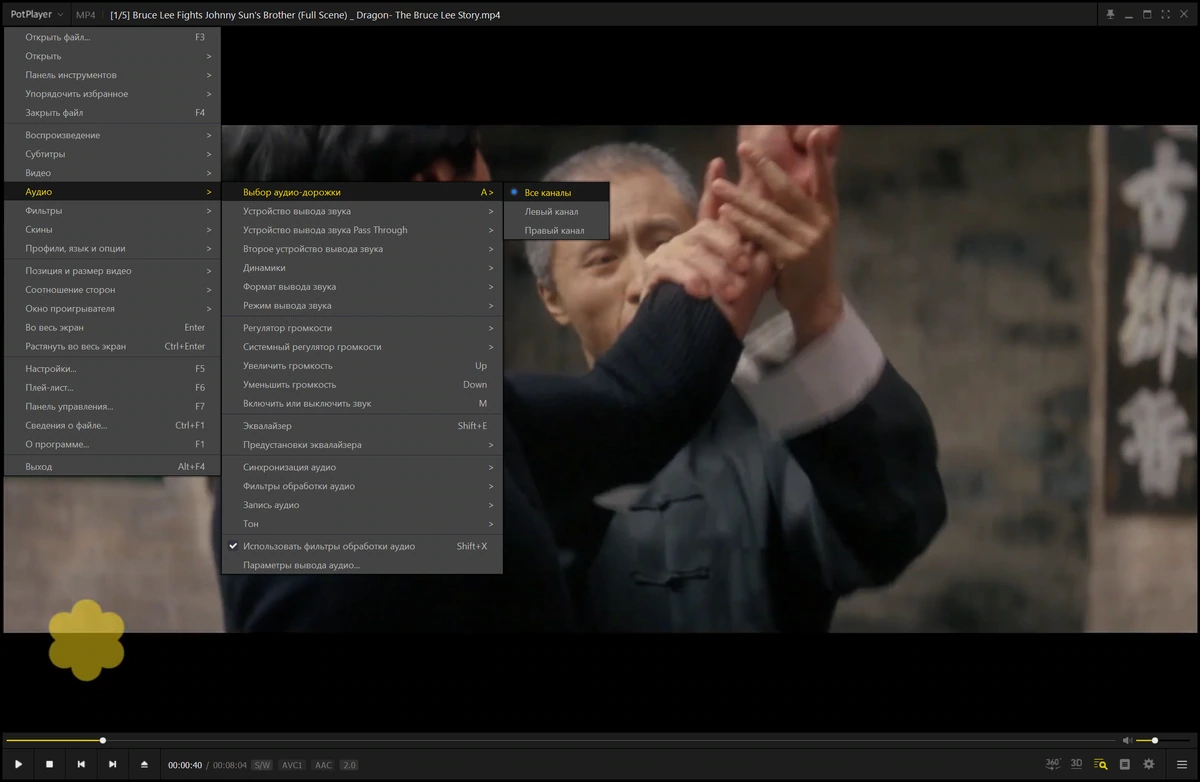Choose 'Закрыть файл' menu entry
The height and width of the screenshot is (782, 1200).
pos(112,113)
